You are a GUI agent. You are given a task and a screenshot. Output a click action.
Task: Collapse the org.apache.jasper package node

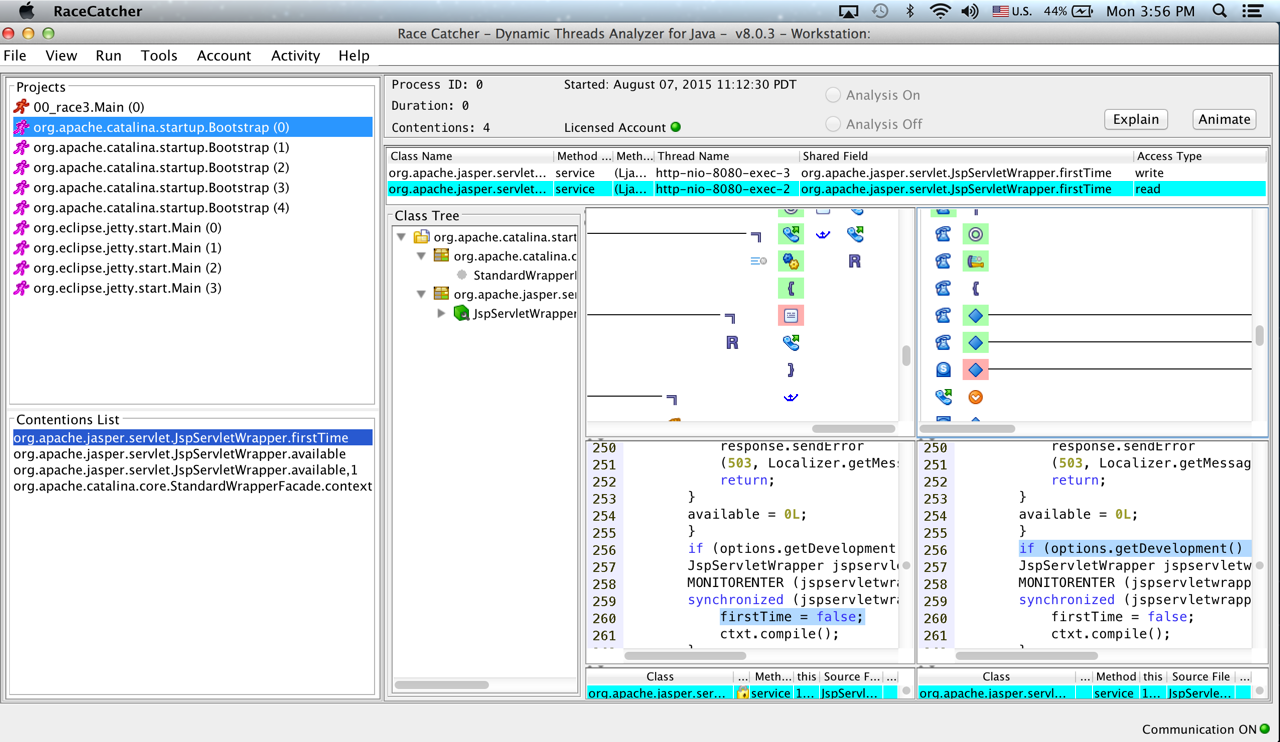[421, 294]
